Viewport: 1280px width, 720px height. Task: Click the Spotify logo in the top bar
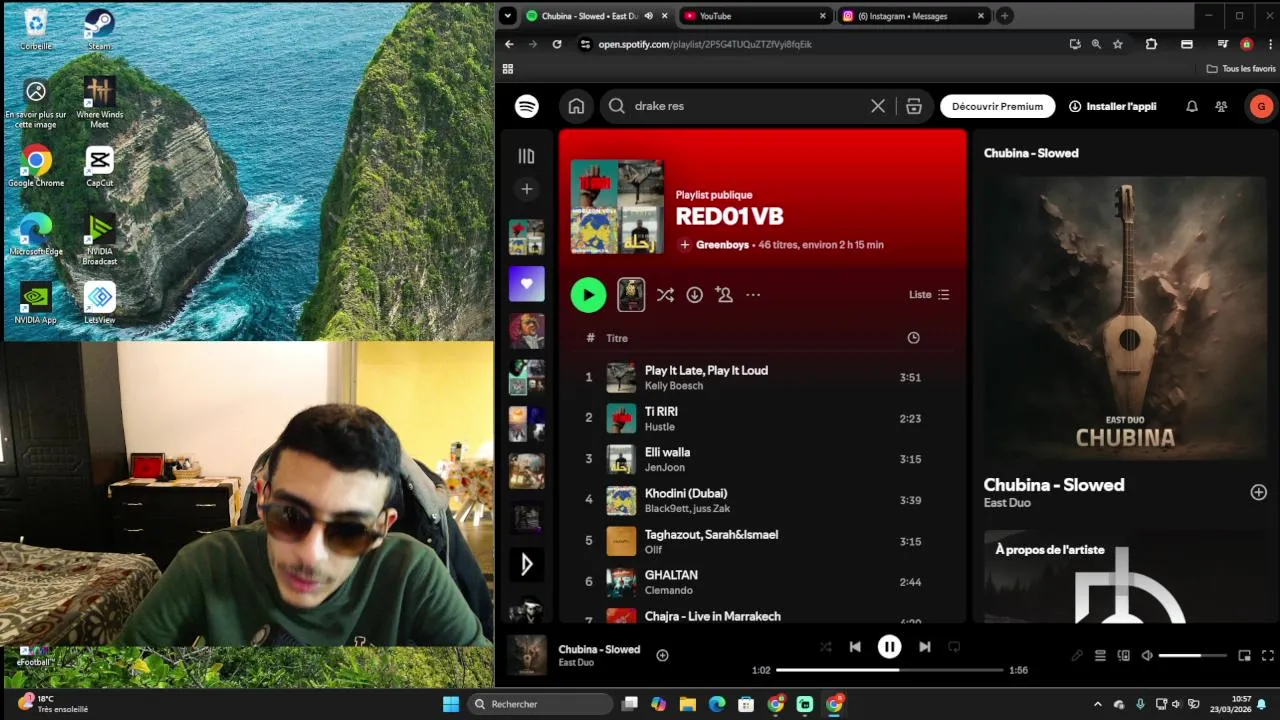pyautogui.click(x=526, y=106)
